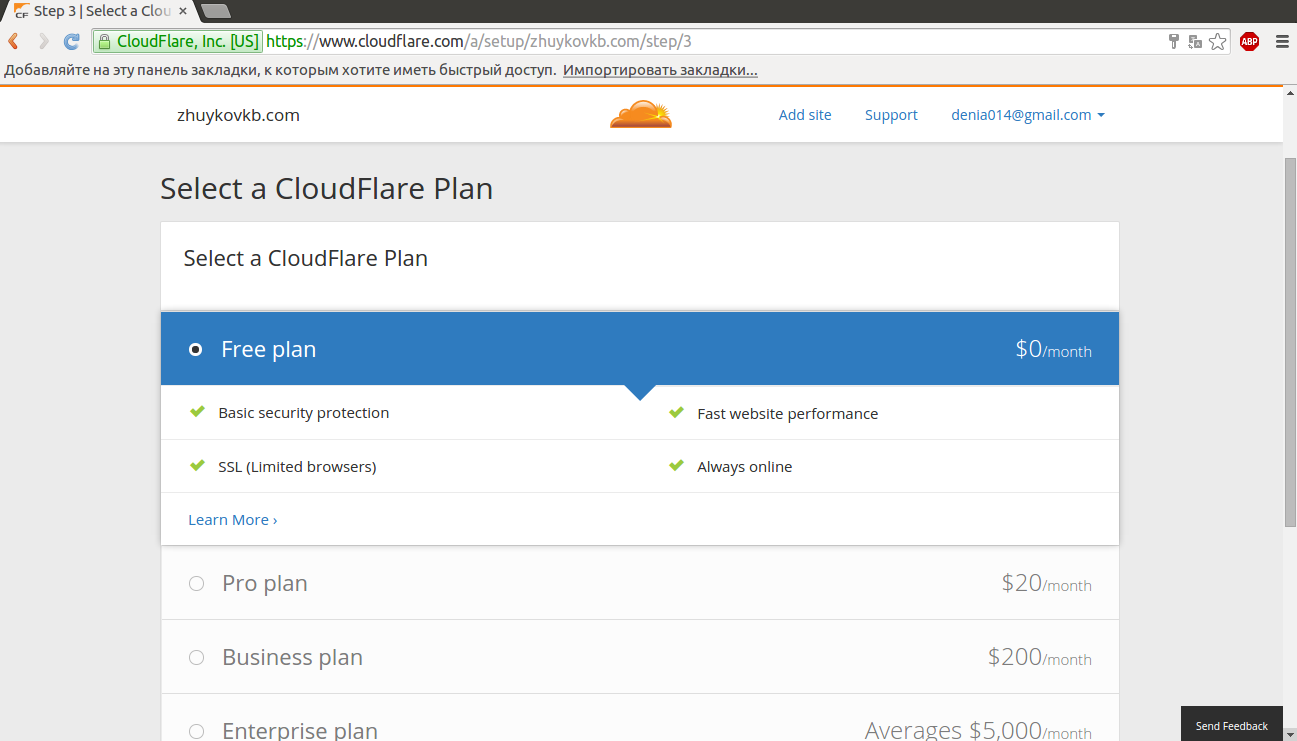Click the $20/month Pro price
This screenshot has width=1297, height=741.
click(x=1046, y=584)
